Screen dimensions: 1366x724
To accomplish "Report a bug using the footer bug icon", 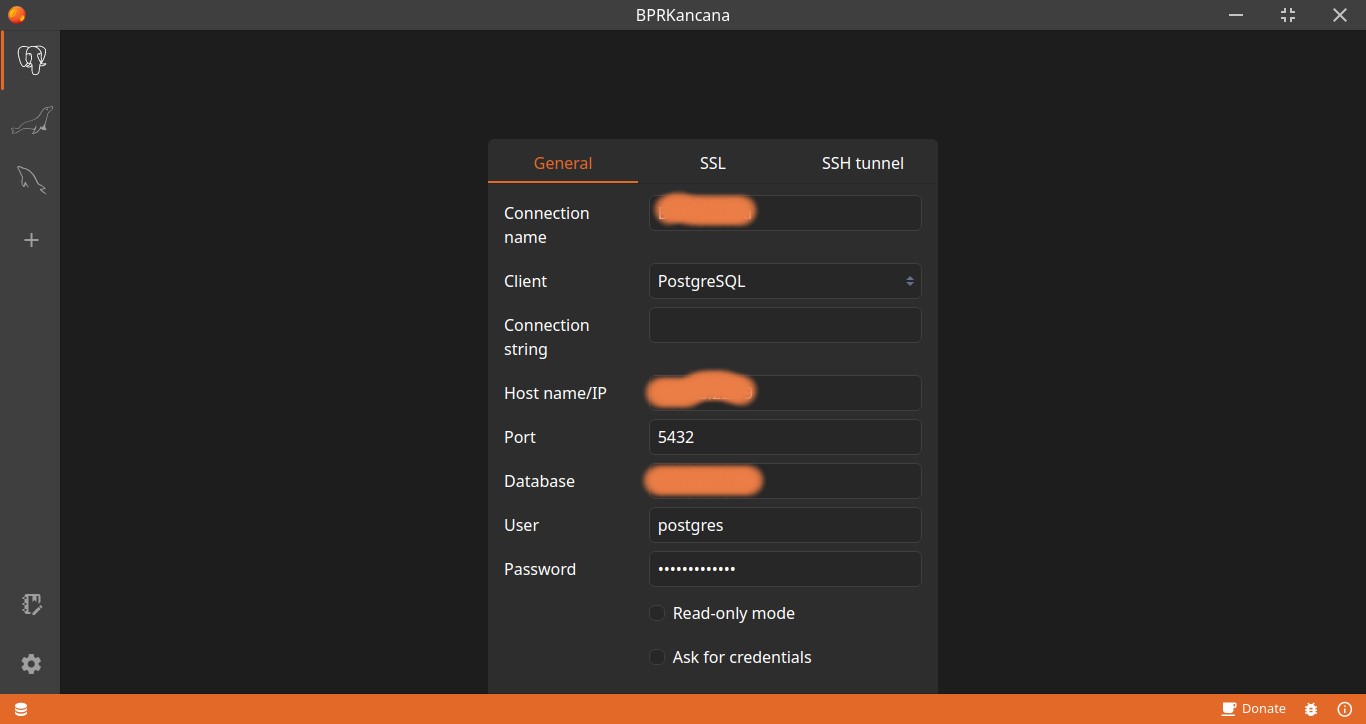I will pyautogui.click(x=1311, y=709).
